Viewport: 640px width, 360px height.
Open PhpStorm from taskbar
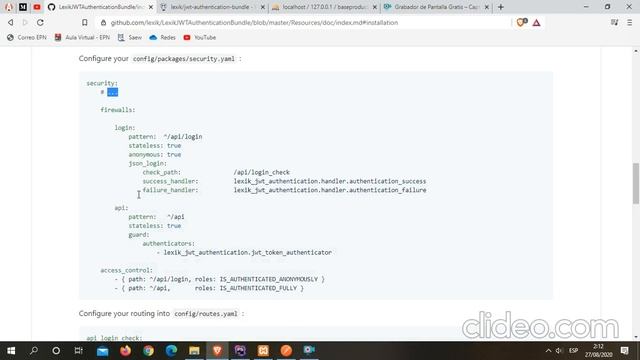coord(240,351)
